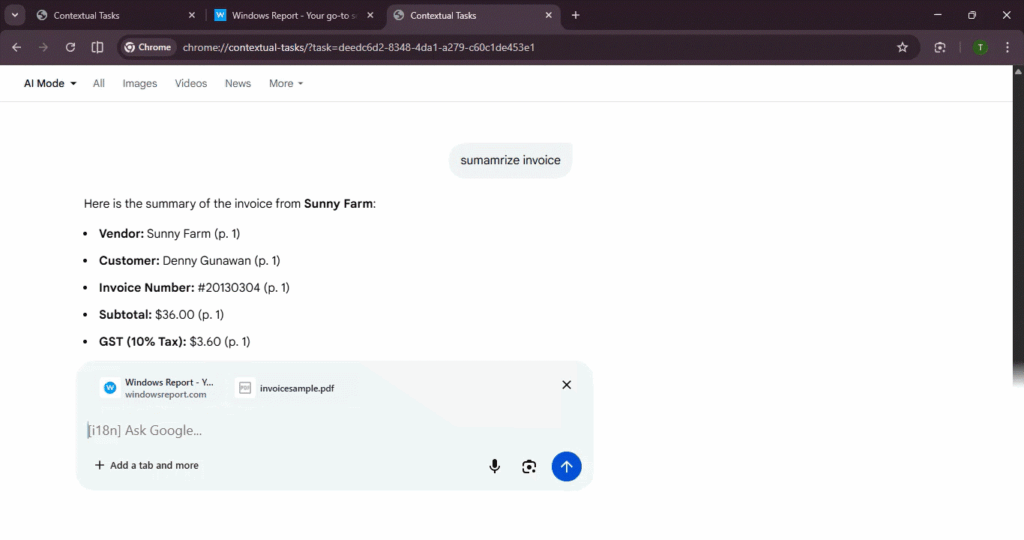Open the Chrome three-dot menu
Viewport: 1024px width, 540px height.
1007,47
